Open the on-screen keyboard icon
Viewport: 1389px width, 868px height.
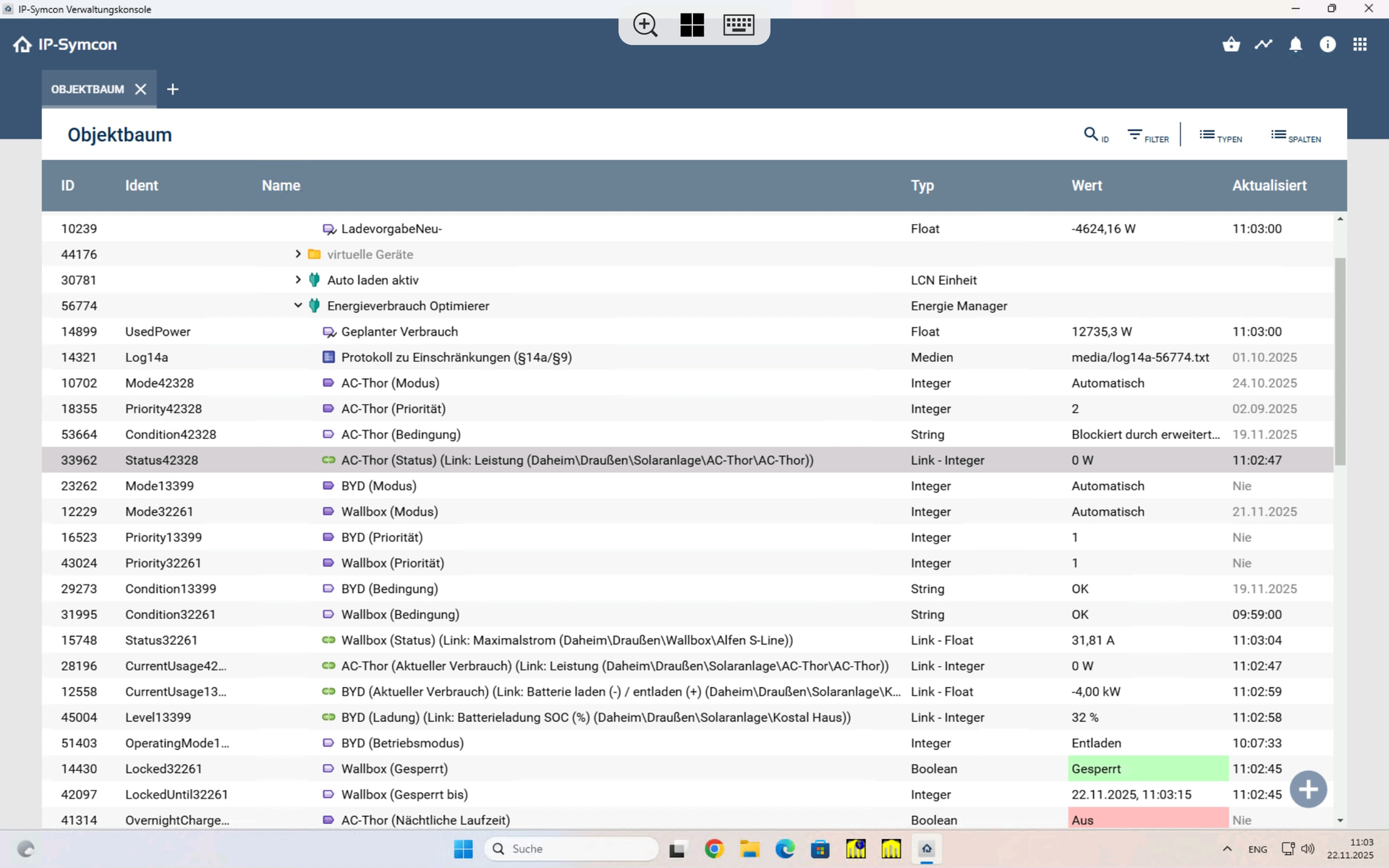coord(738,25)
